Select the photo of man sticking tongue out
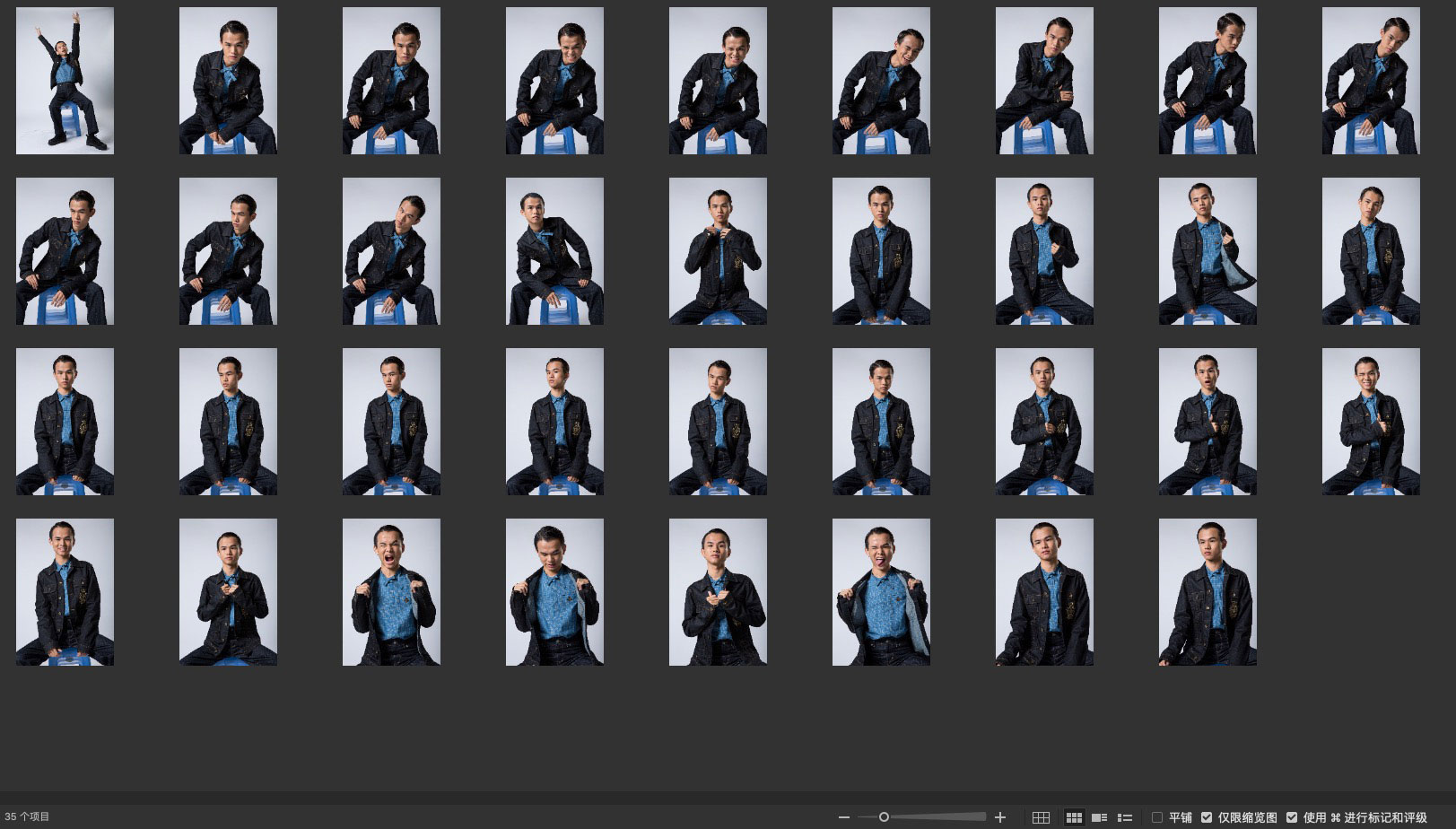Viewport: 1456px width, 829px height. click(x=881, y=592)
